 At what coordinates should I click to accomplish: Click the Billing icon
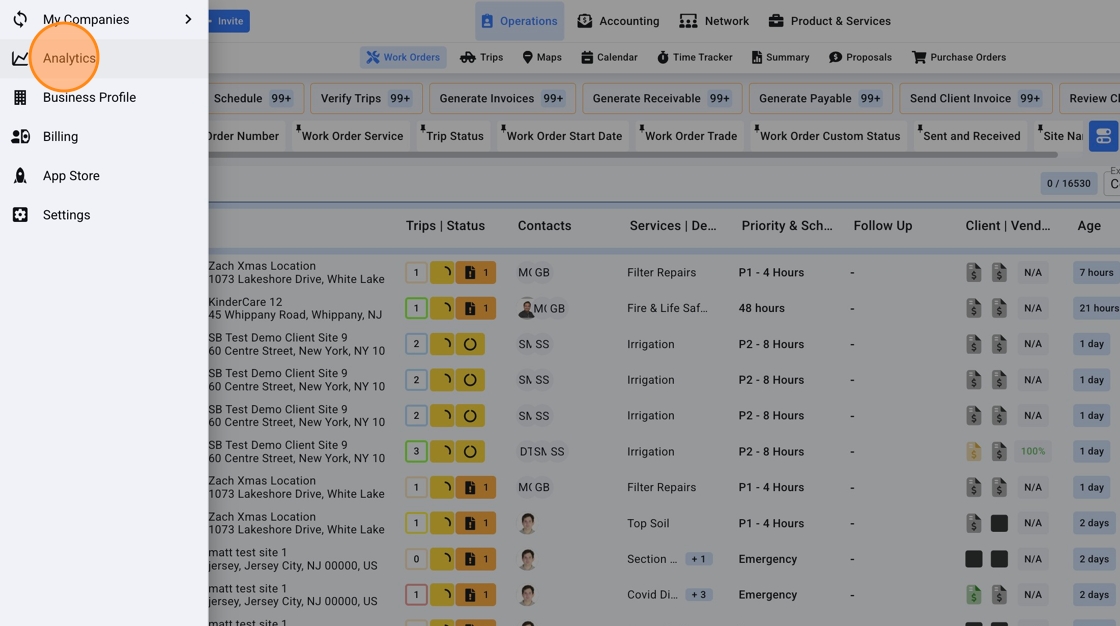(20, 136)
